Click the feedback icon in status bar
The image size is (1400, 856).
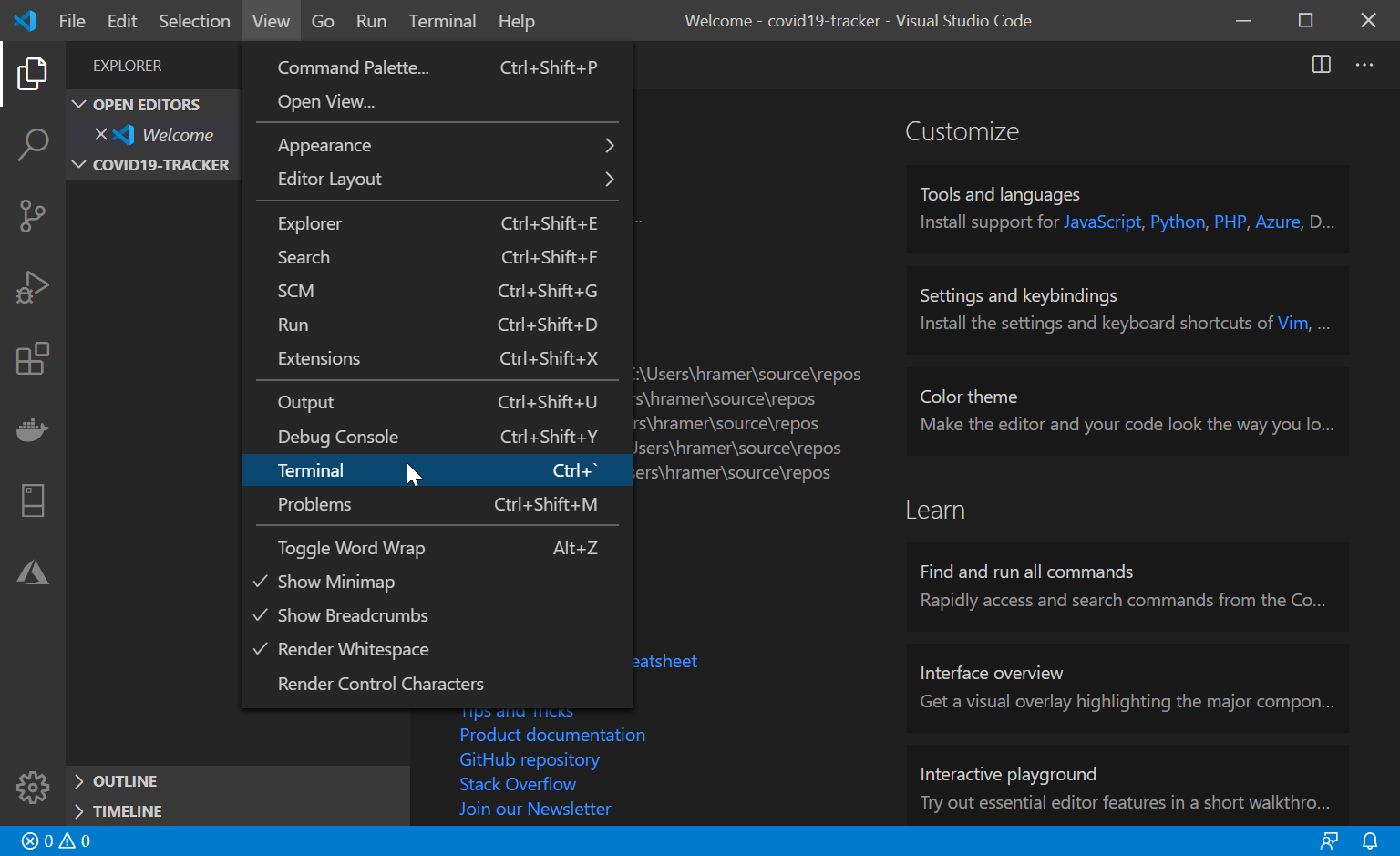tap(1329, 841)
